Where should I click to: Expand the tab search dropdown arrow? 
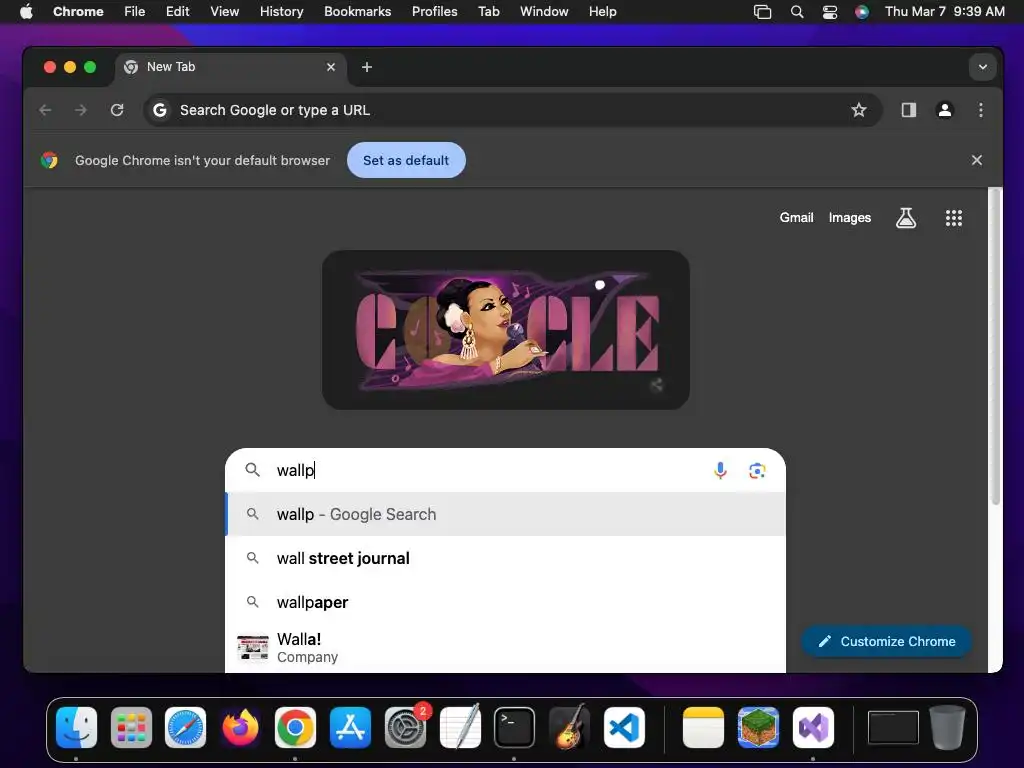click(x=982, y=67)
